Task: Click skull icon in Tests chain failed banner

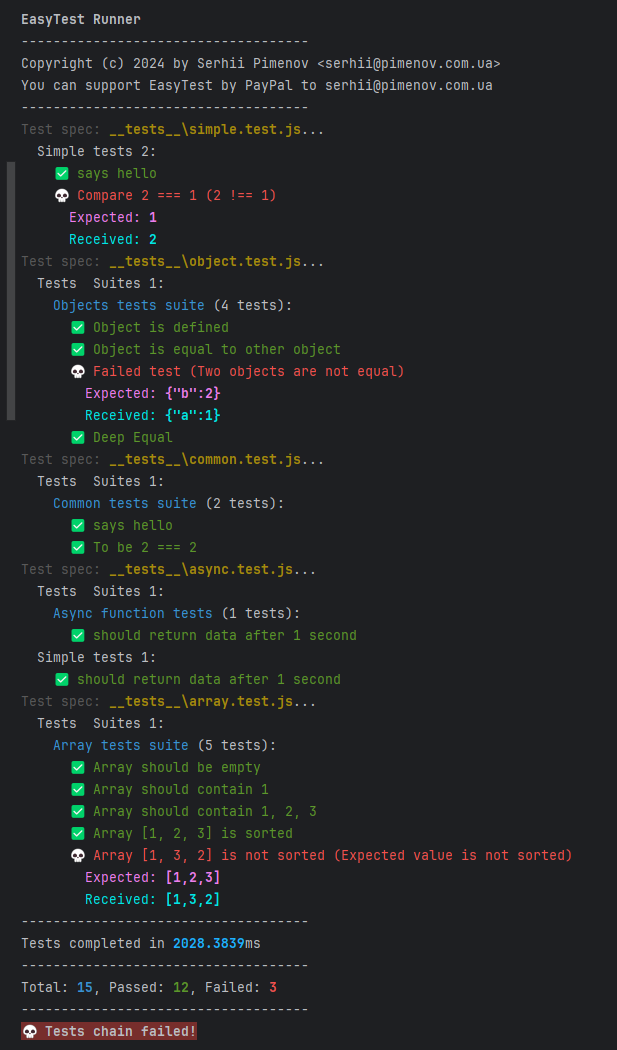Action: [x=29, y=1031]
